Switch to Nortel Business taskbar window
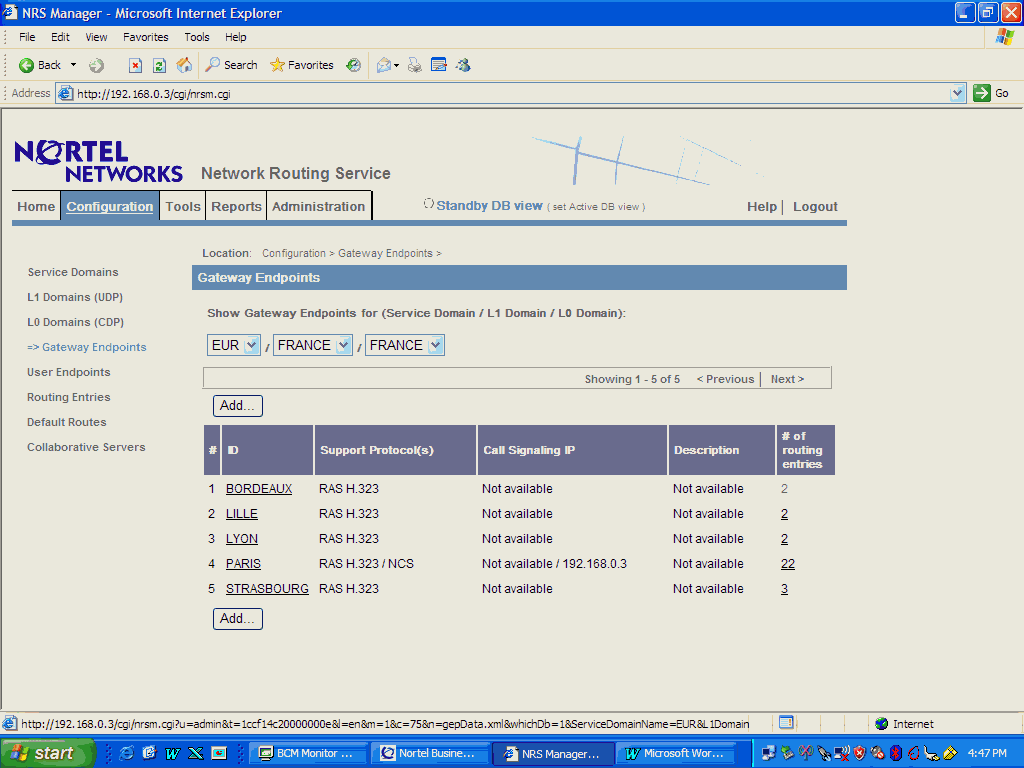Screen dimensions: 1024x768 [429, 753]
